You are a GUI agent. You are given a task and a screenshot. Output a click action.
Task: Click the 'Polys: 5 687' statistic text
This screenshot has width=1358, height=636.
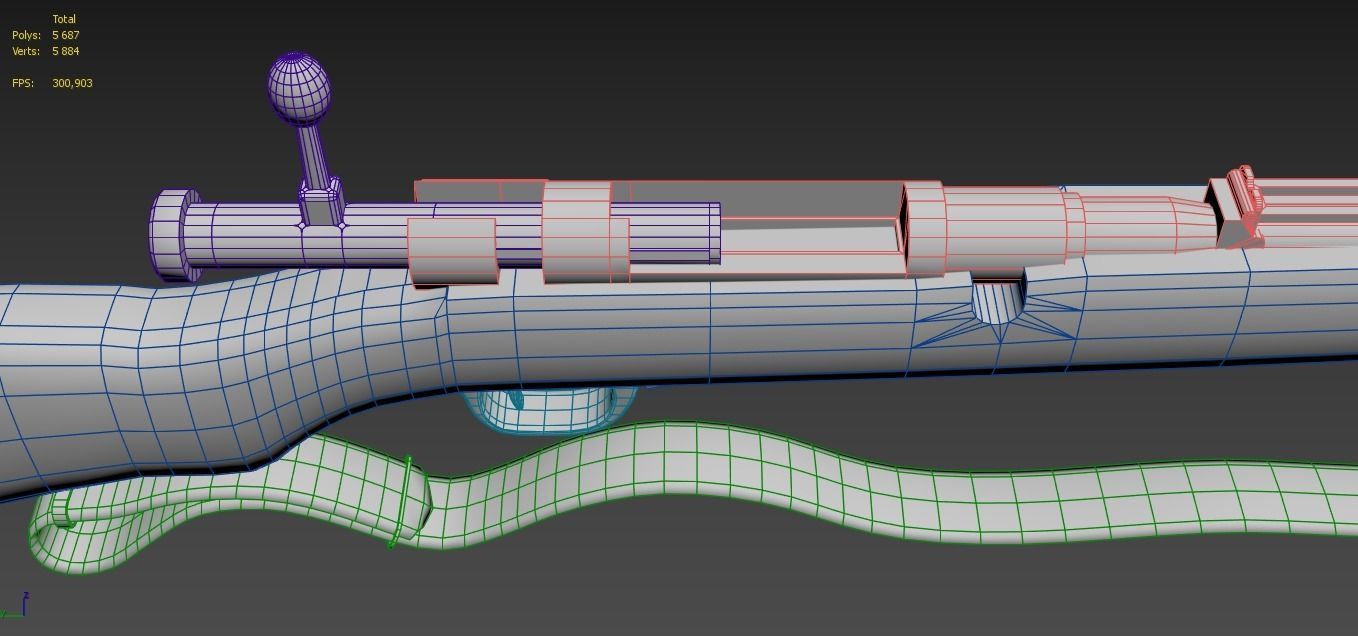point(46,35)
